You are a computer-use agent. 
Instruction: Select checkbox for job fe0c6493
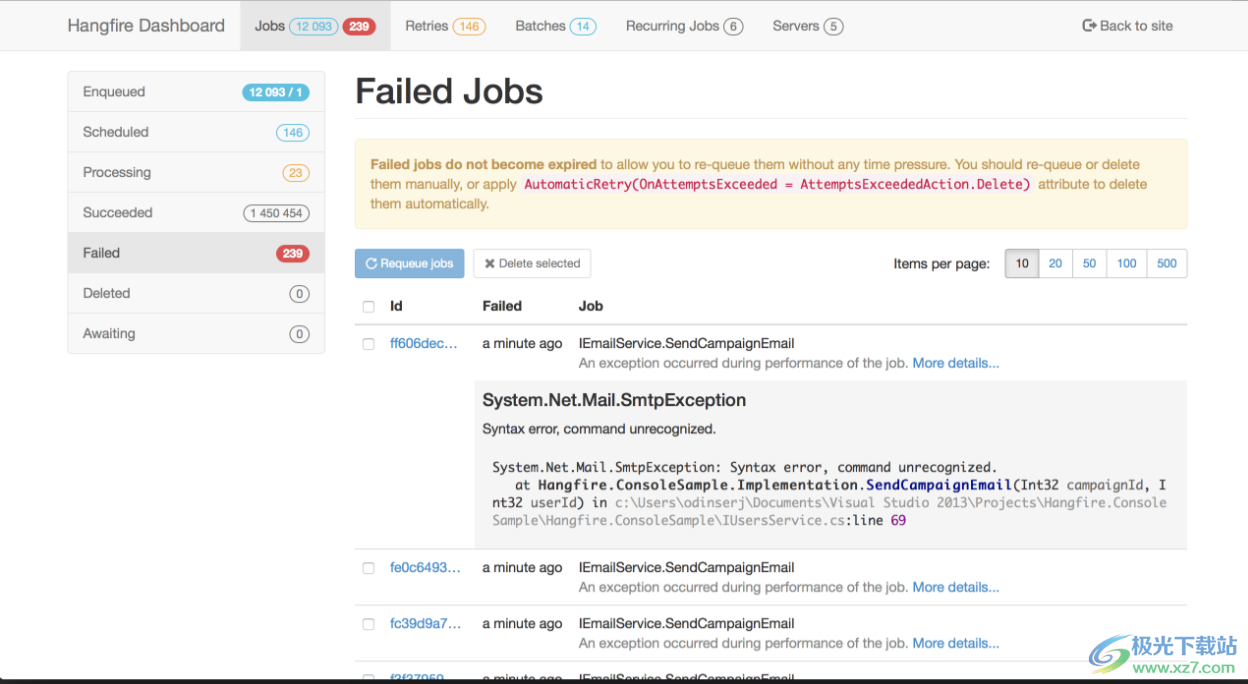tap(369, 568)
